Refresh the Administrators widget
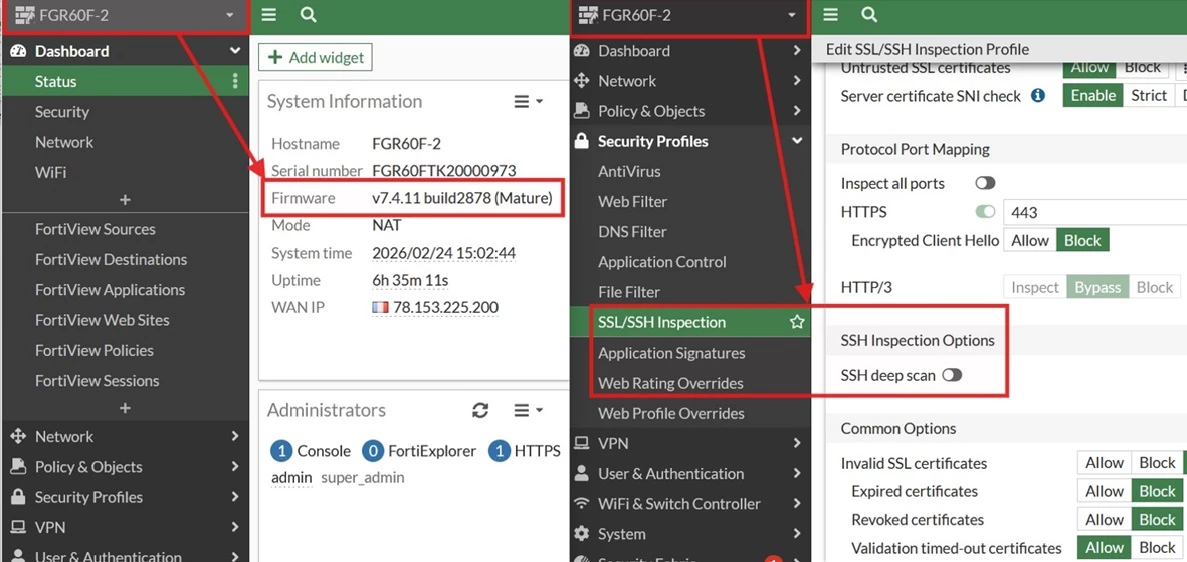The width and height of the screenshot is (1187, 562). click(x=480, y=410)
